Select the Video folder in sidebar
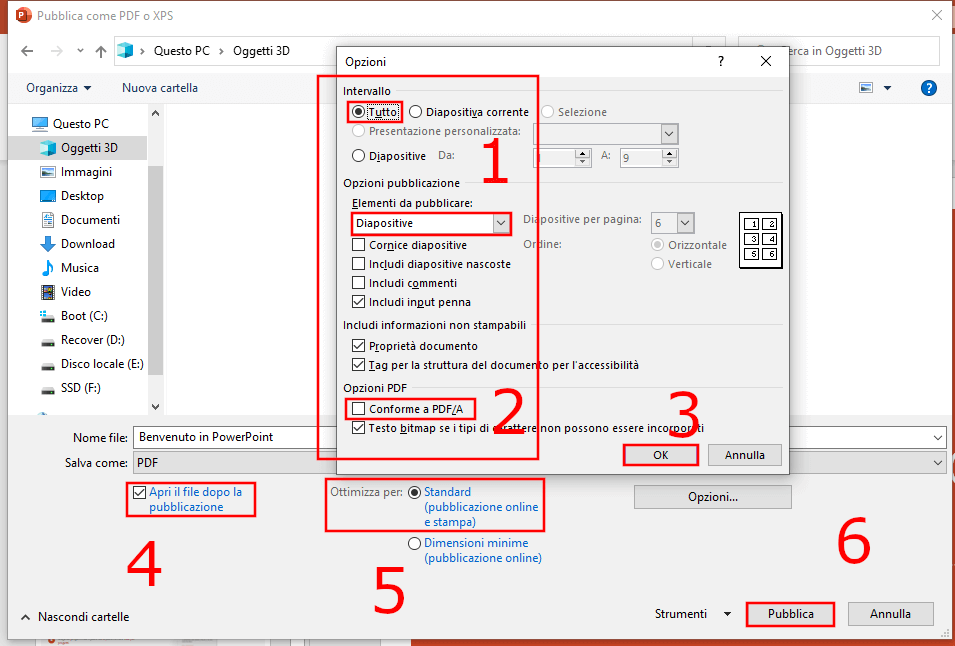This screenshot has height=646, width=955. [75, 292]
